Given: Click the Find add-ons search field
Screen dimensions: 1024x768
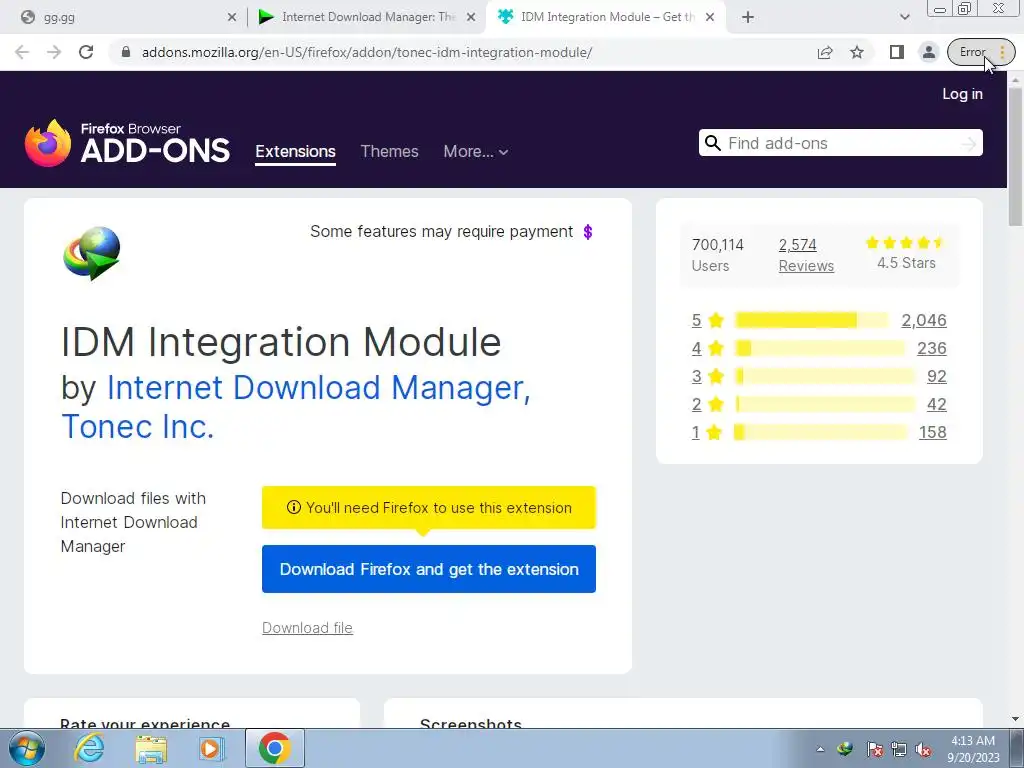Looking at the screenshot, I should click(x=842, y=143).
